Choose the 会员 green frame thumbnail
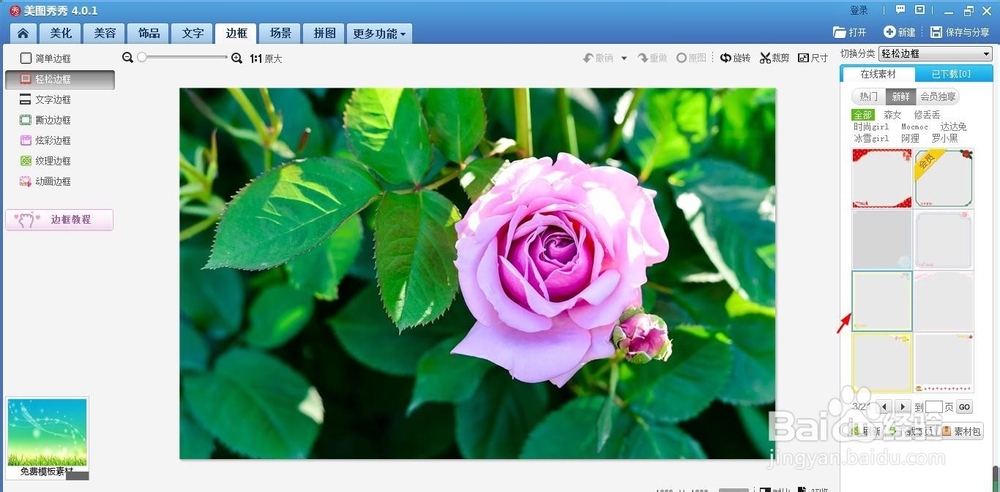 coord(944,178)
